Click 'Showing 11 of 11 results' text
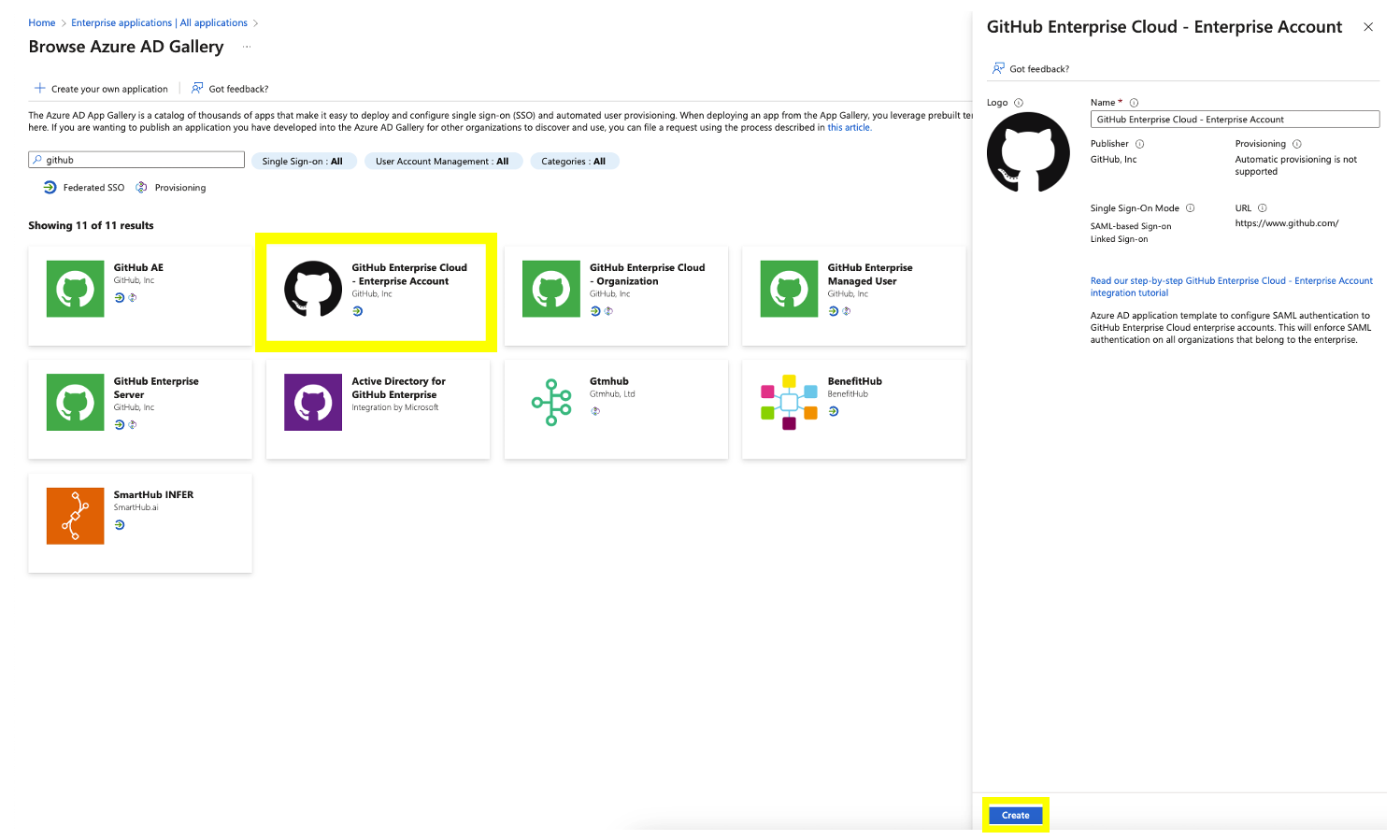The width and height of the screenshot is (1400, 840). (91, 226)
